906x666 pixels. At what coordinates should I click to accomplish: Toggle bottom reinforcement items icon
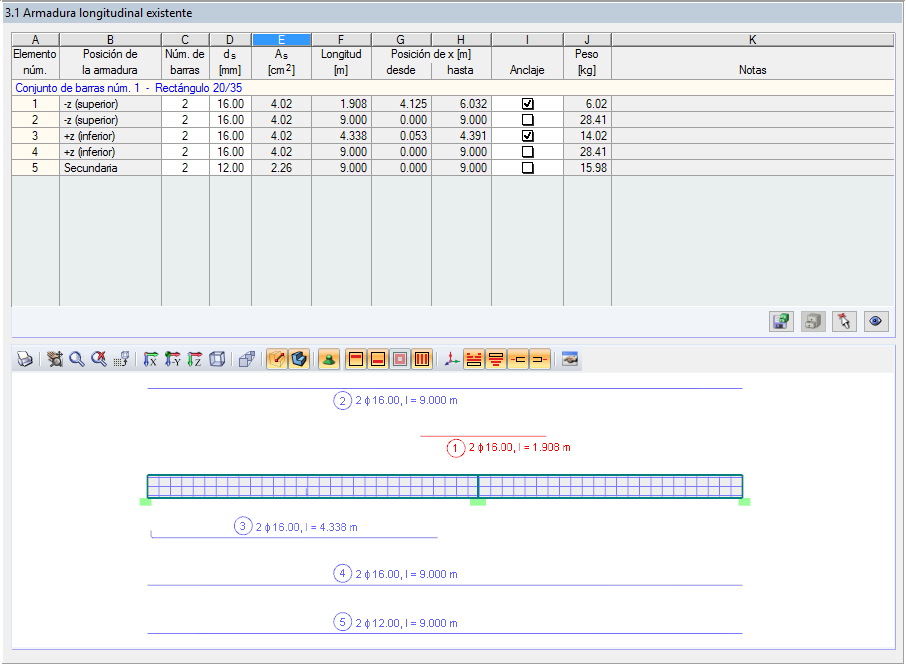pos(496,359)
